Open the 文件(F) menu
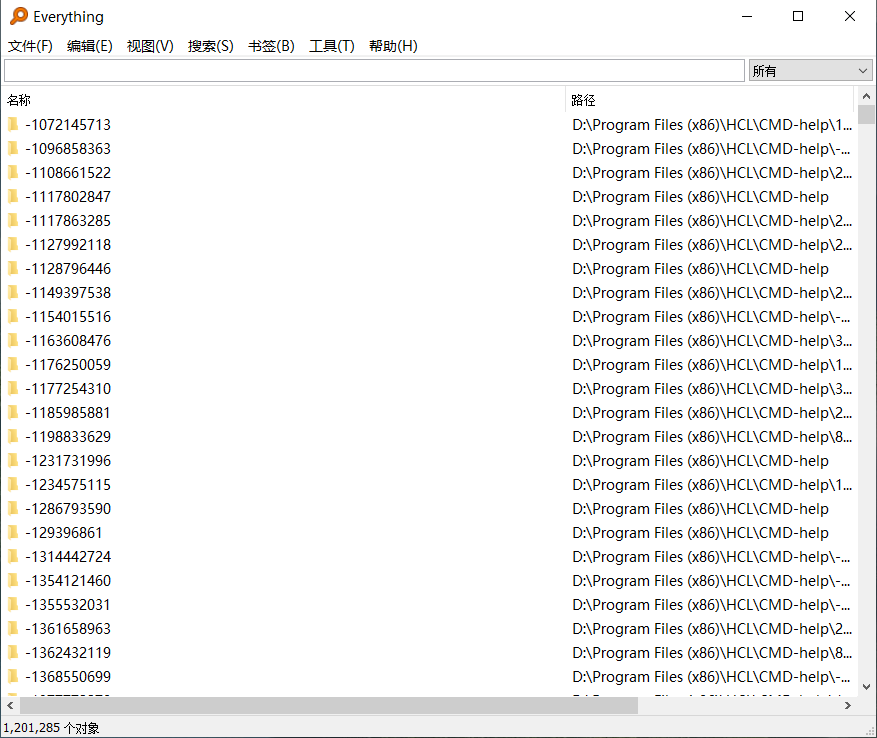The width and height of the screenshot is (877, 738). (30, 46)
